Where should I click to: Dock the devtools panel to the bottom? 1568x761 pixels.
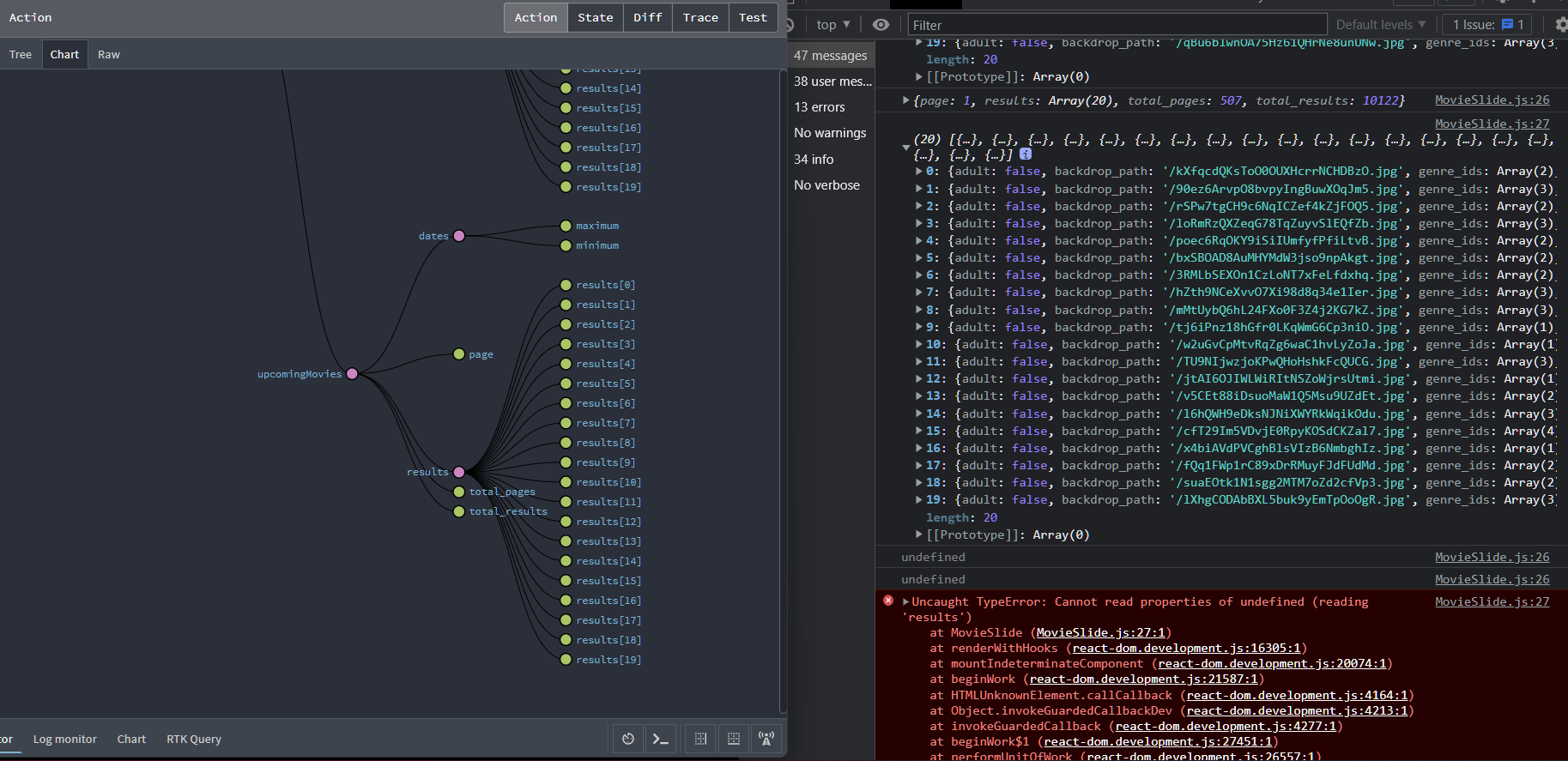(734, 739)
